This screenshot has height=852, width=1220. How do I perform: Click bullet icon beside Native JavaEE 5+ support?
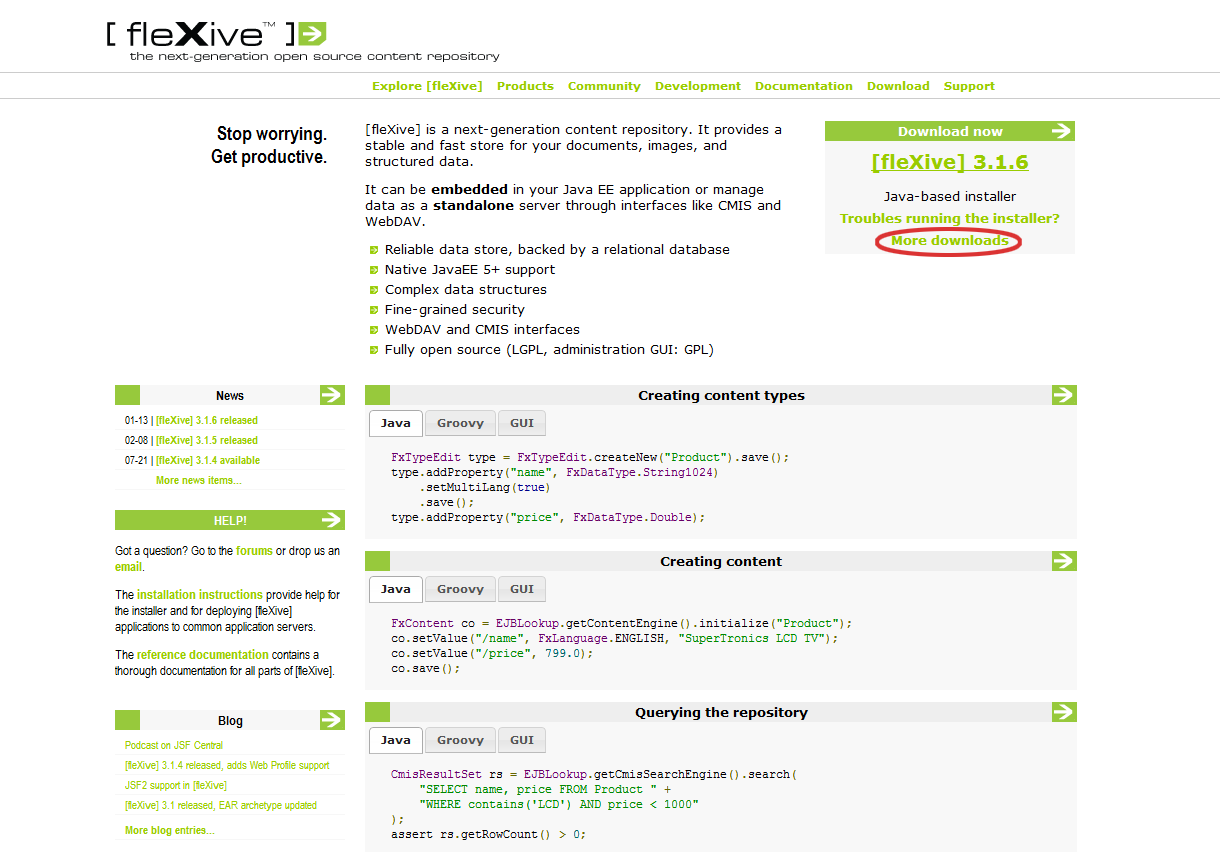click(374, 270)
